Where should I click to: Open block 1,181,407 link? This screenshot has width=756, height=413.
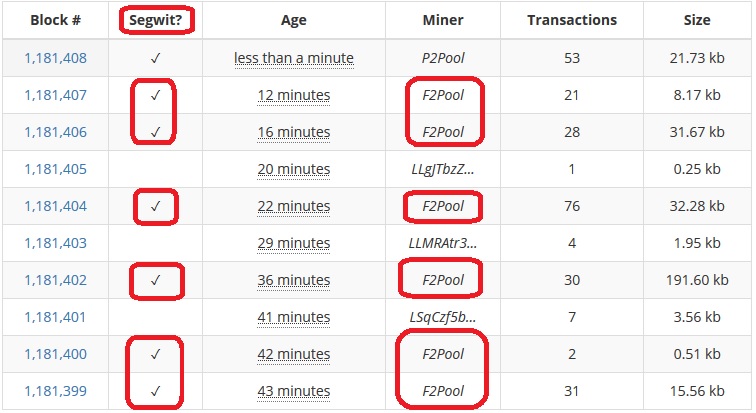(55, 95)
